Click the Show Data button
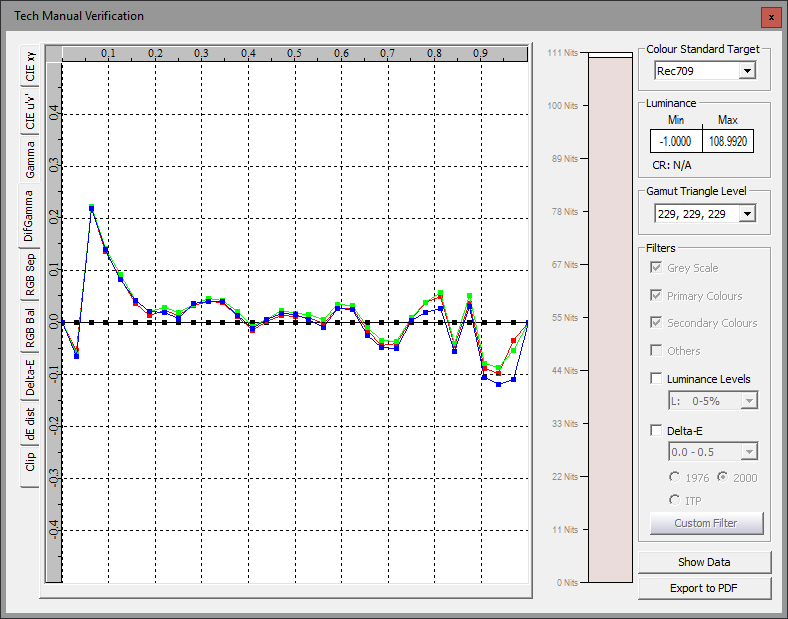Image resolution: width=788 pixels, height=619 pixels. coord(704,562)
